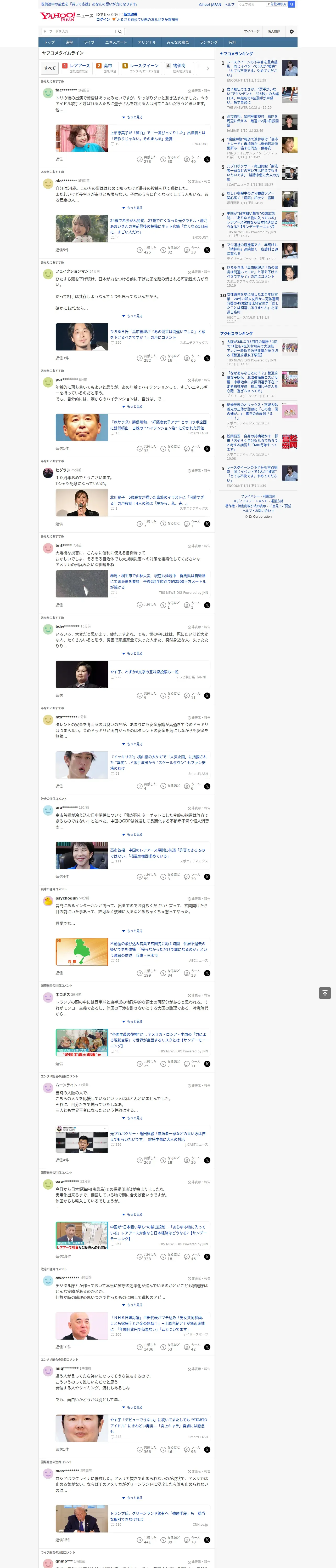Viewport: 336px width, 1568px height.
Task: Select the すべて timeline tab
Action: 50,68
